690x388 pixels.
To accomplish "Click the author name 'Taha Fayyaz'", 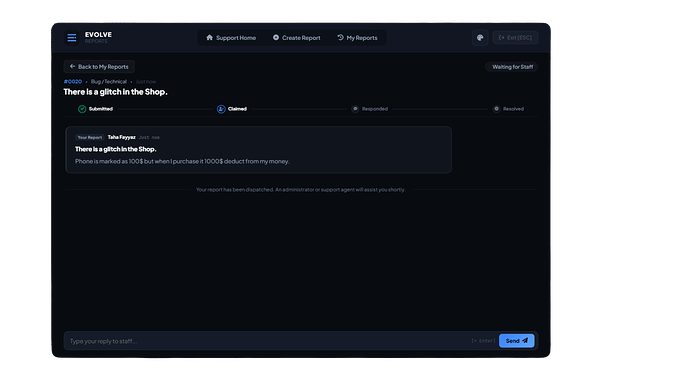I will pos(121,137).
